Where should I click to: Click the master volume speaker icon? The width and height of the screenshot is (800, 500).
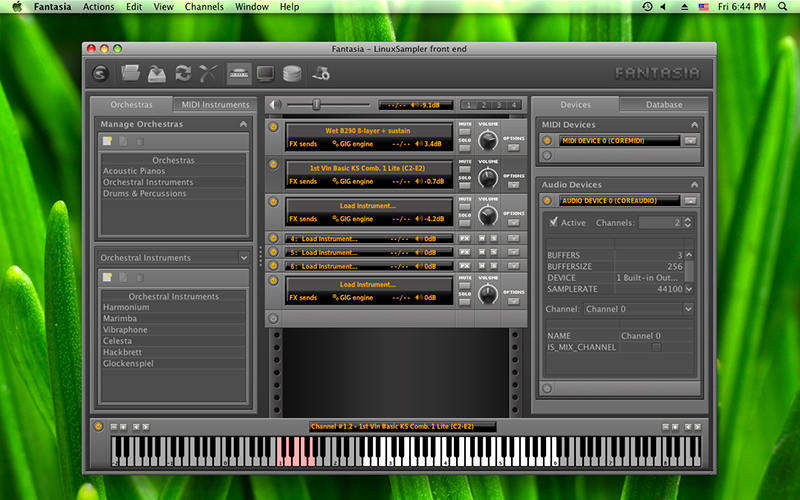(x=275, y=105)
